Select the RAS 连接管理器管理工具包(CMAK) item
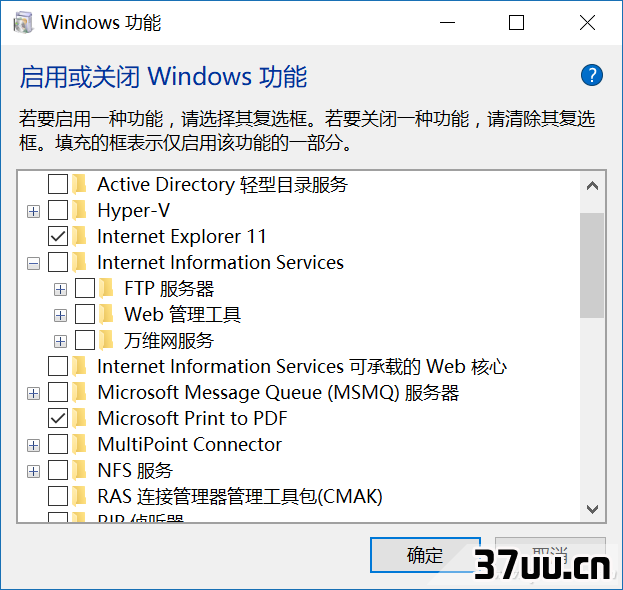 240,496
